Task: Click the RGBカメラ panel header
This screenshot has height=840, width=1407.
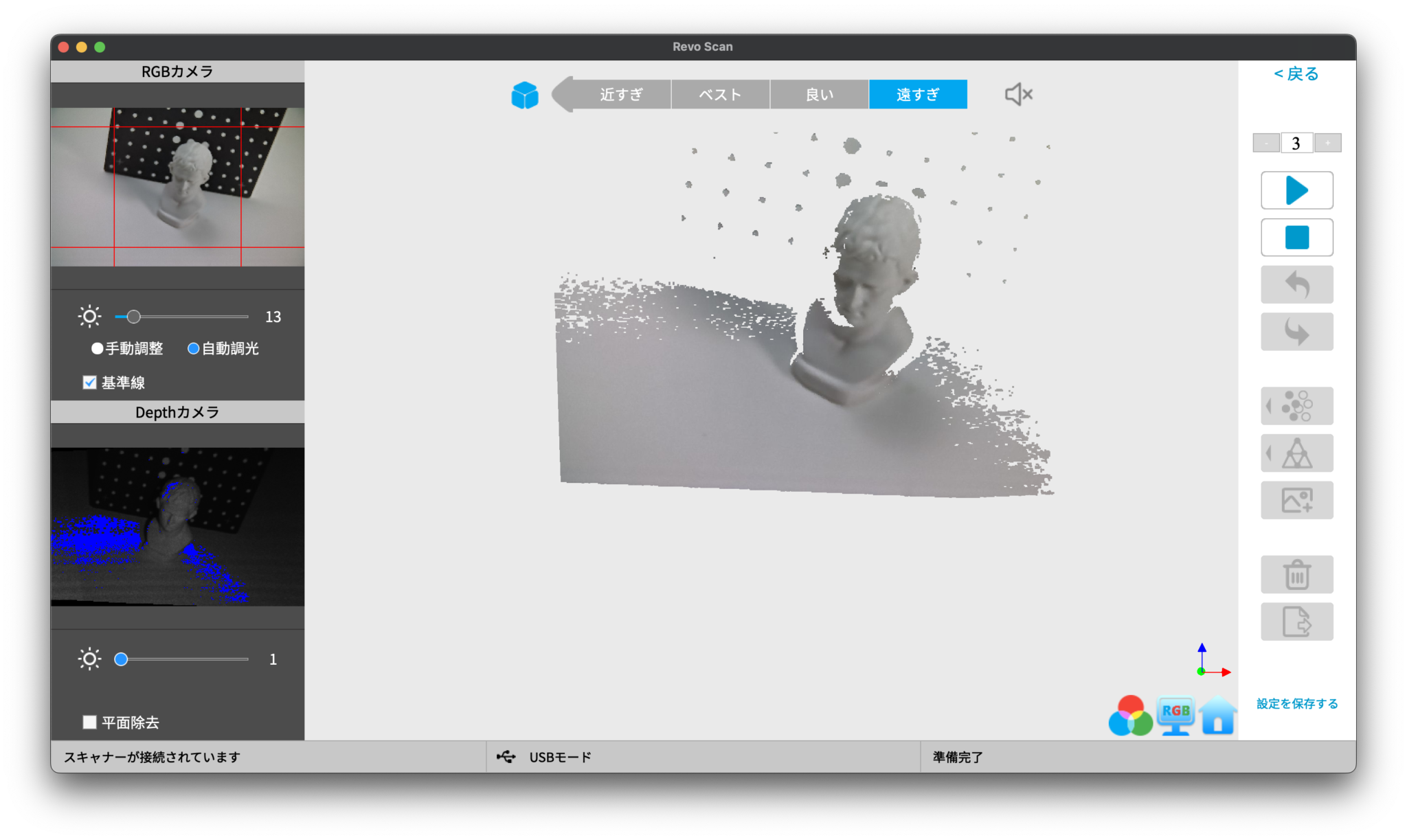Action: (x=177, y=71)
